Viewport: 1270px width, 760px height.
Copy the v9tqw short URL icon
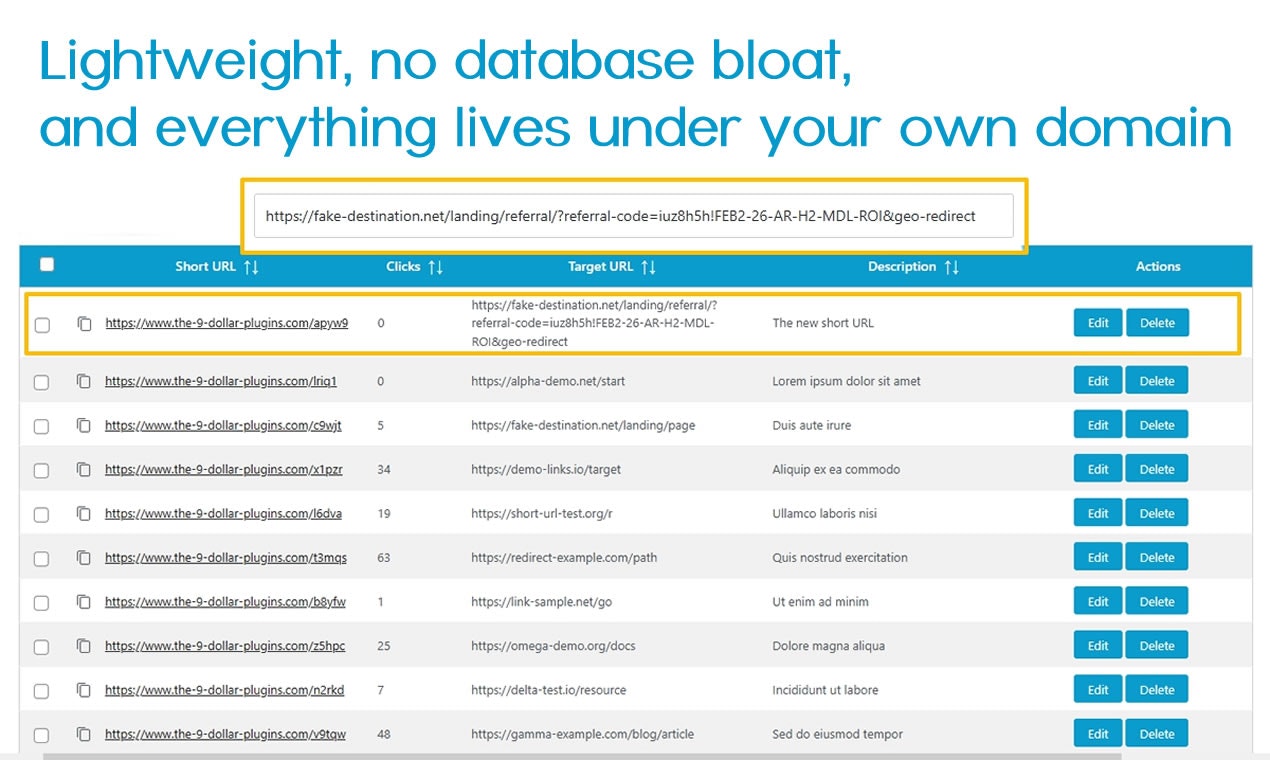pyautogui.click(x=84, y=734)
